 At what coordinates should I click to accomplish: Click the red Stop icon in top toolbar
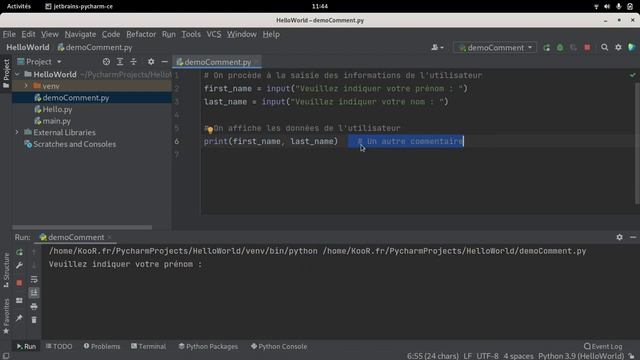587,48
